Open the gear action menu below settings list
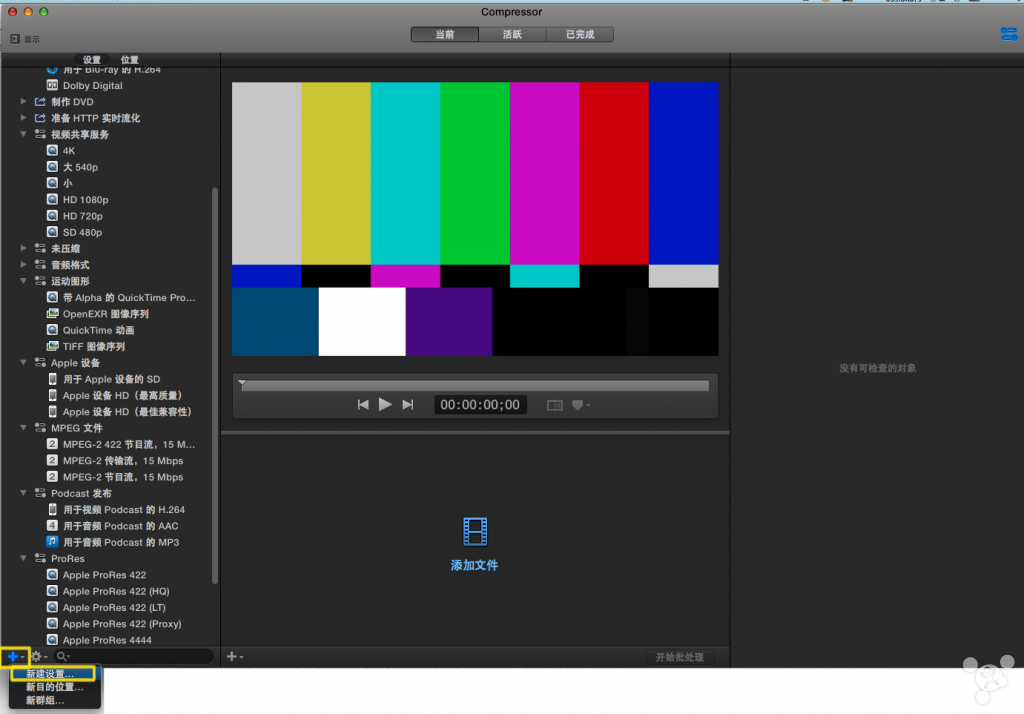1024x714 pixels. [39, 656]
